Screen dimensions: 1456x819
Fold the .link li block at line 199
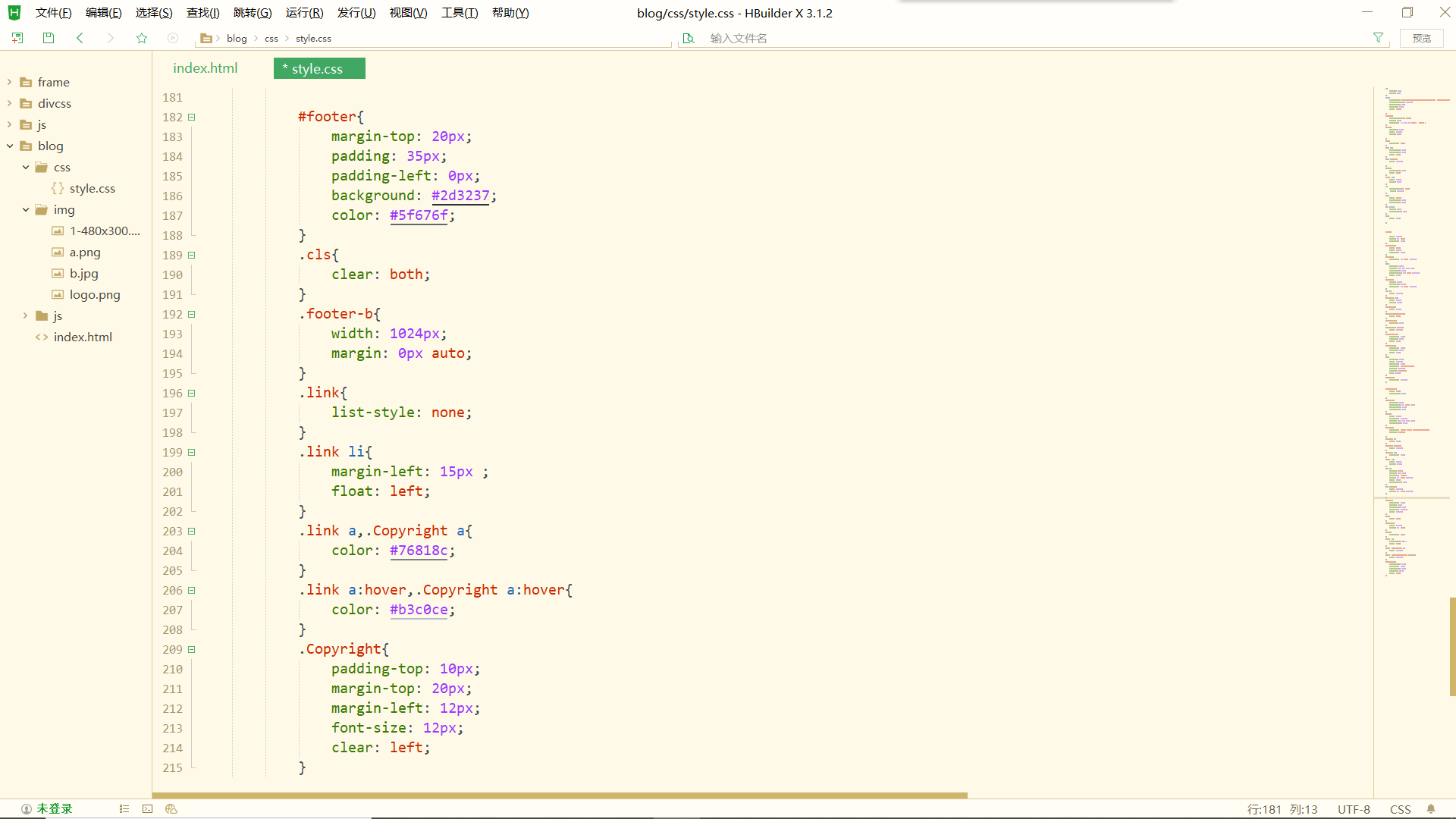(192, 452)
